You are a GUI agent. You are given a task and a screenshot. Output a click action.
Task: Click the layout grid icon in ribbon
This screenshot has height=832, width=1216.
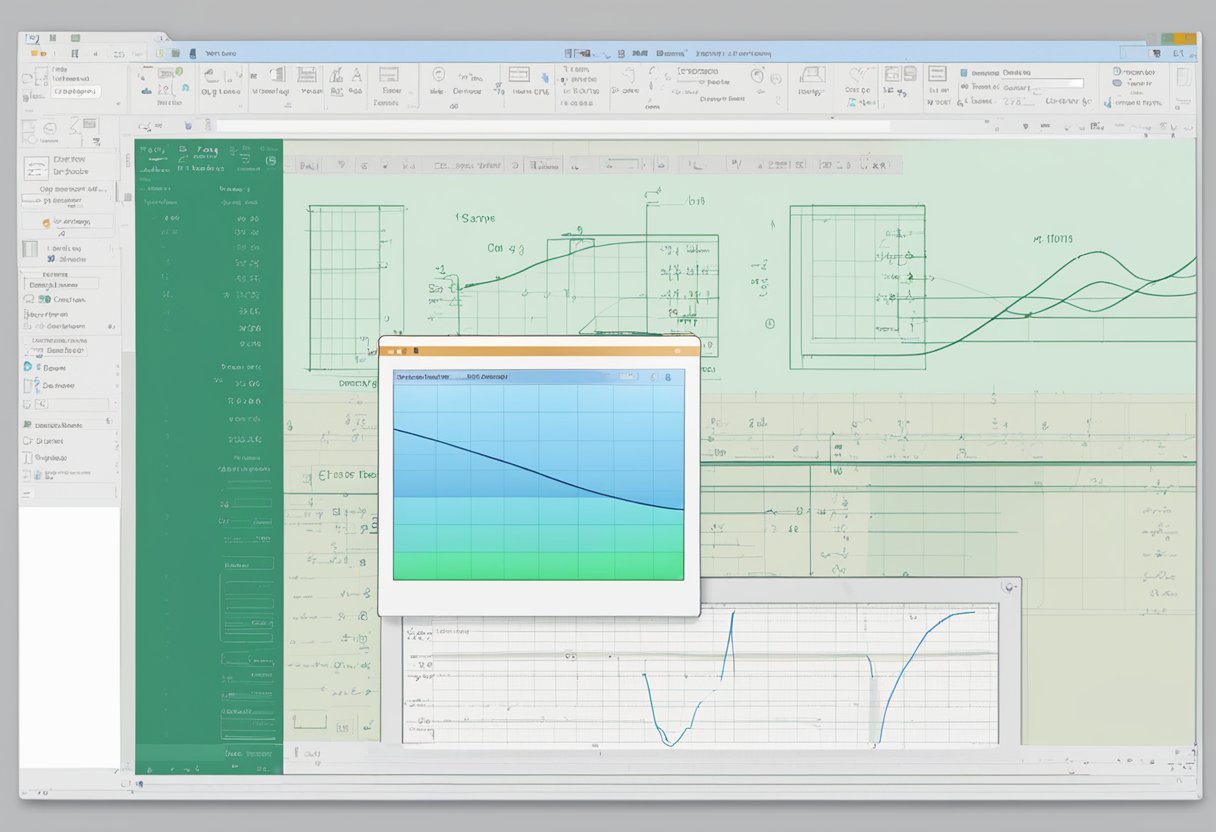(518, 74)
